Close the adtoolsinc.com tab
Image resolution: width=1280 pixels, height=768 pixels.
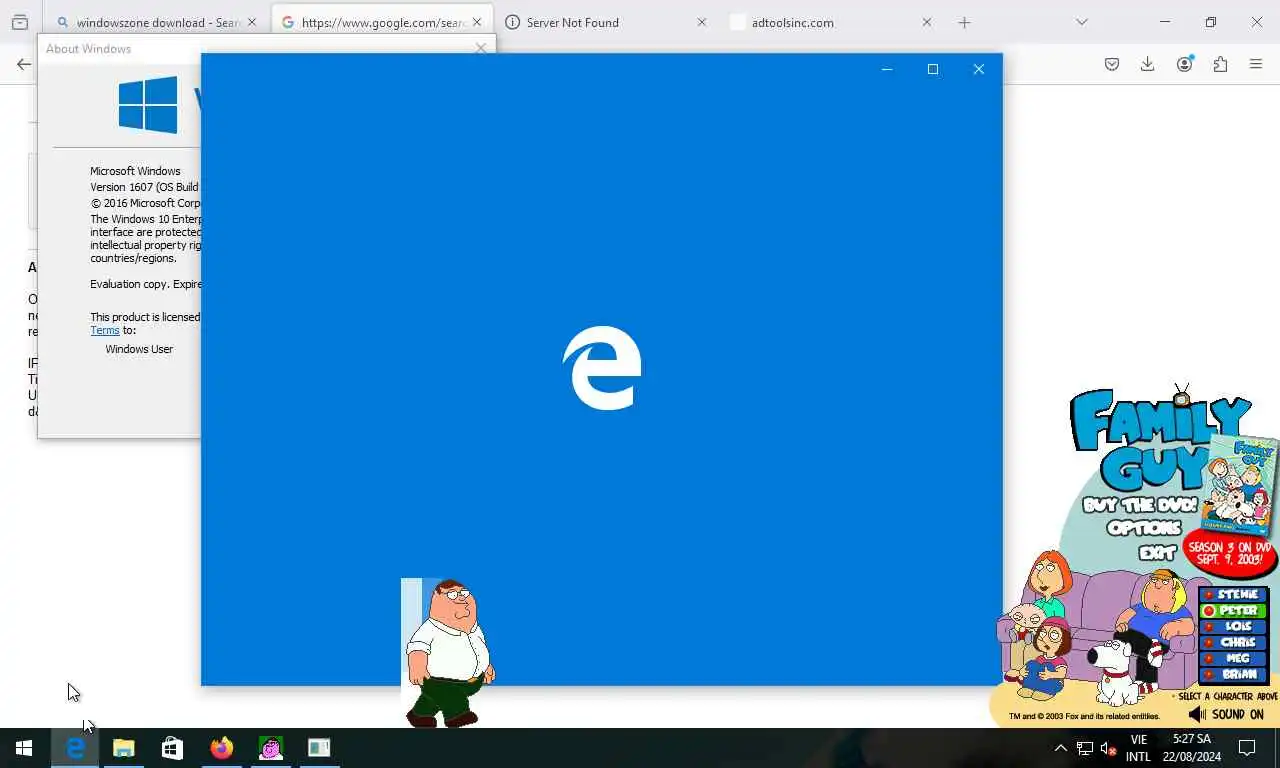pos(926,22)
